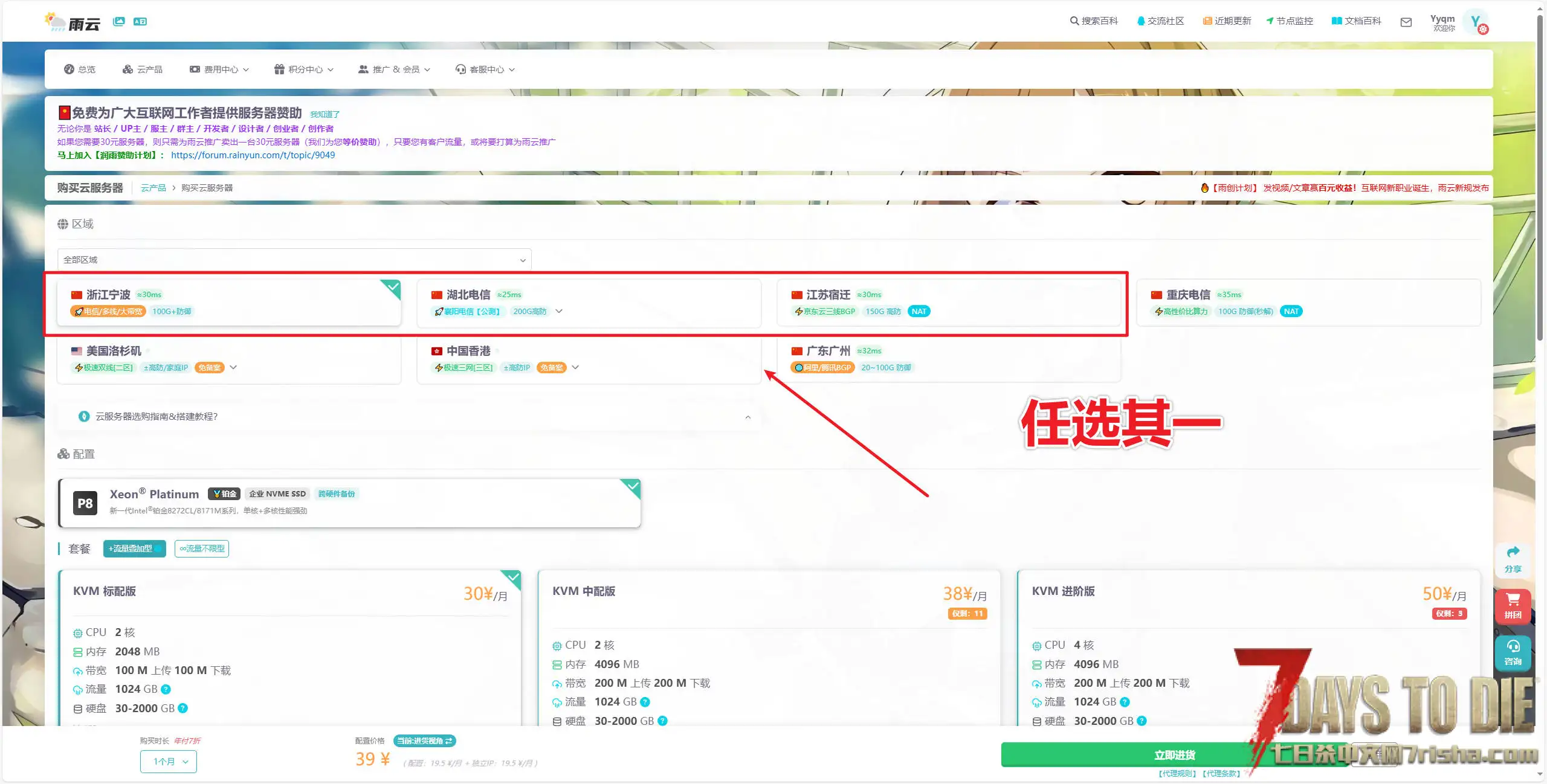Screen dimensions: 1547x784
Task: Open the forum.rainyun.com topic link
Action: 253,155
